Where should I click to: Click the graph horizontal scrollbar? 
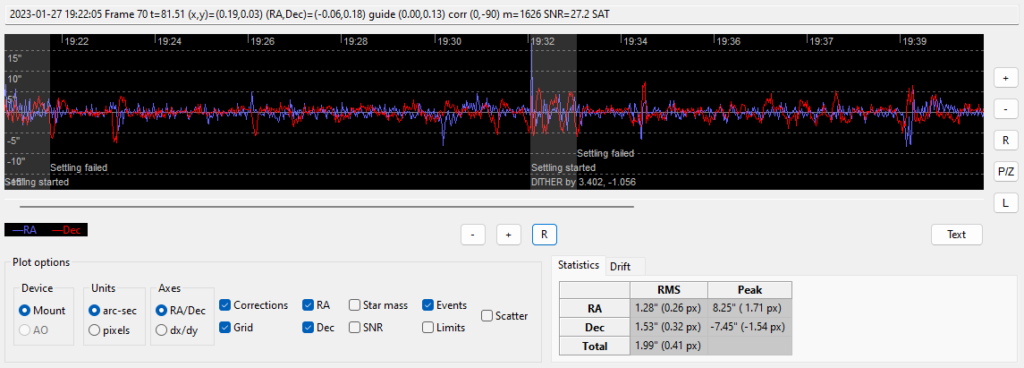click(x=327, y=206)
